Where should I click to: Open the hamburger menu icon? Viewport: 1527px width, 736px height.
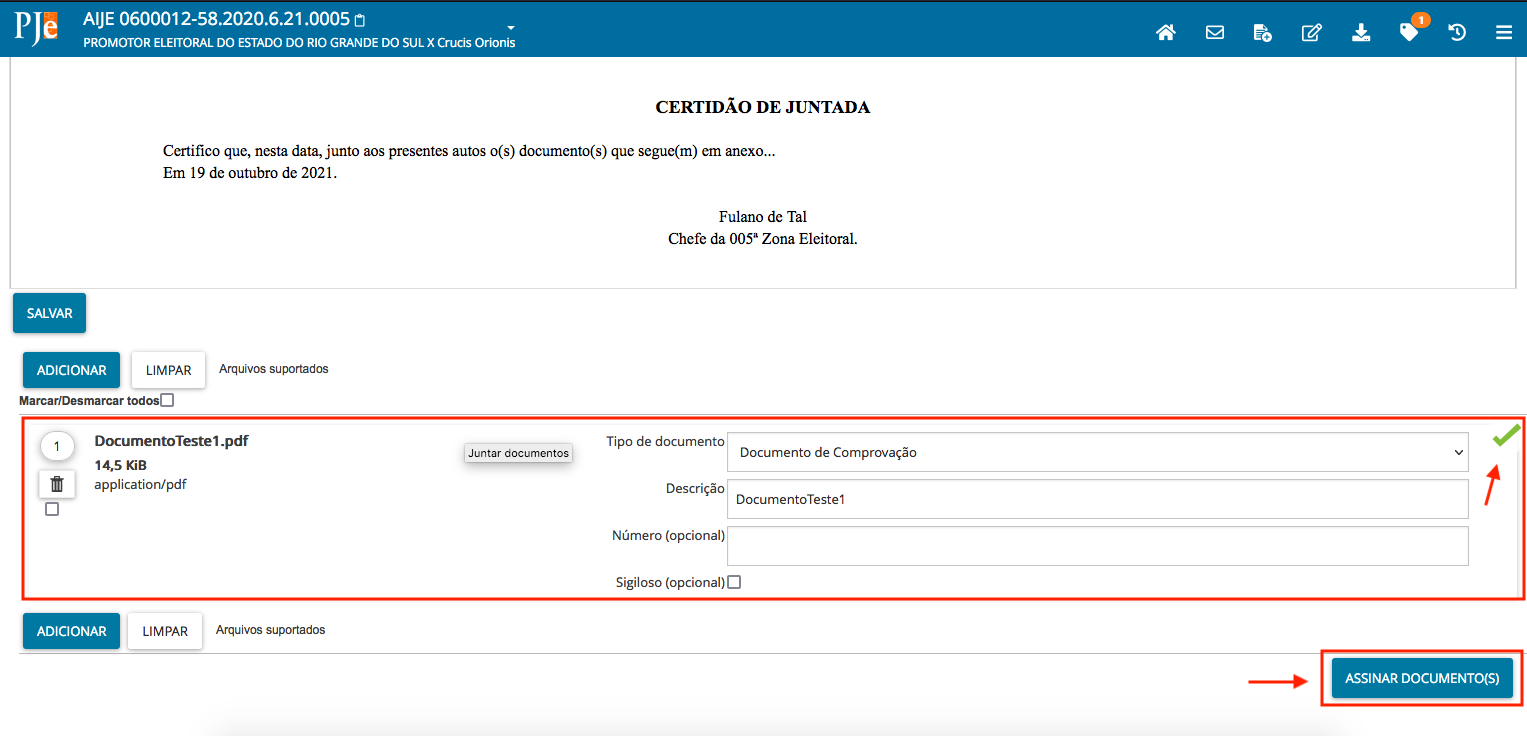(1503, 32)
